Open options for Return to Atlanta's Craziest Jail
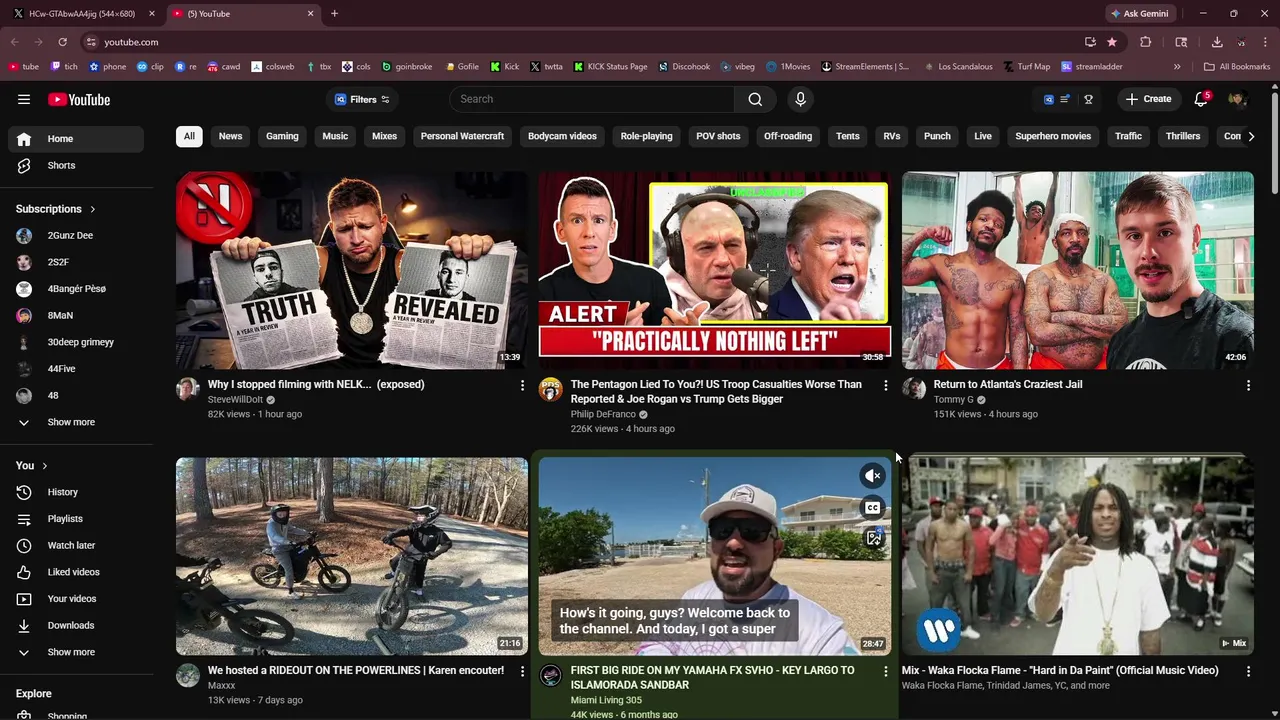The width and height of the screenshot is (1280, 720). pyautogui.click(x=1248, y=385)
